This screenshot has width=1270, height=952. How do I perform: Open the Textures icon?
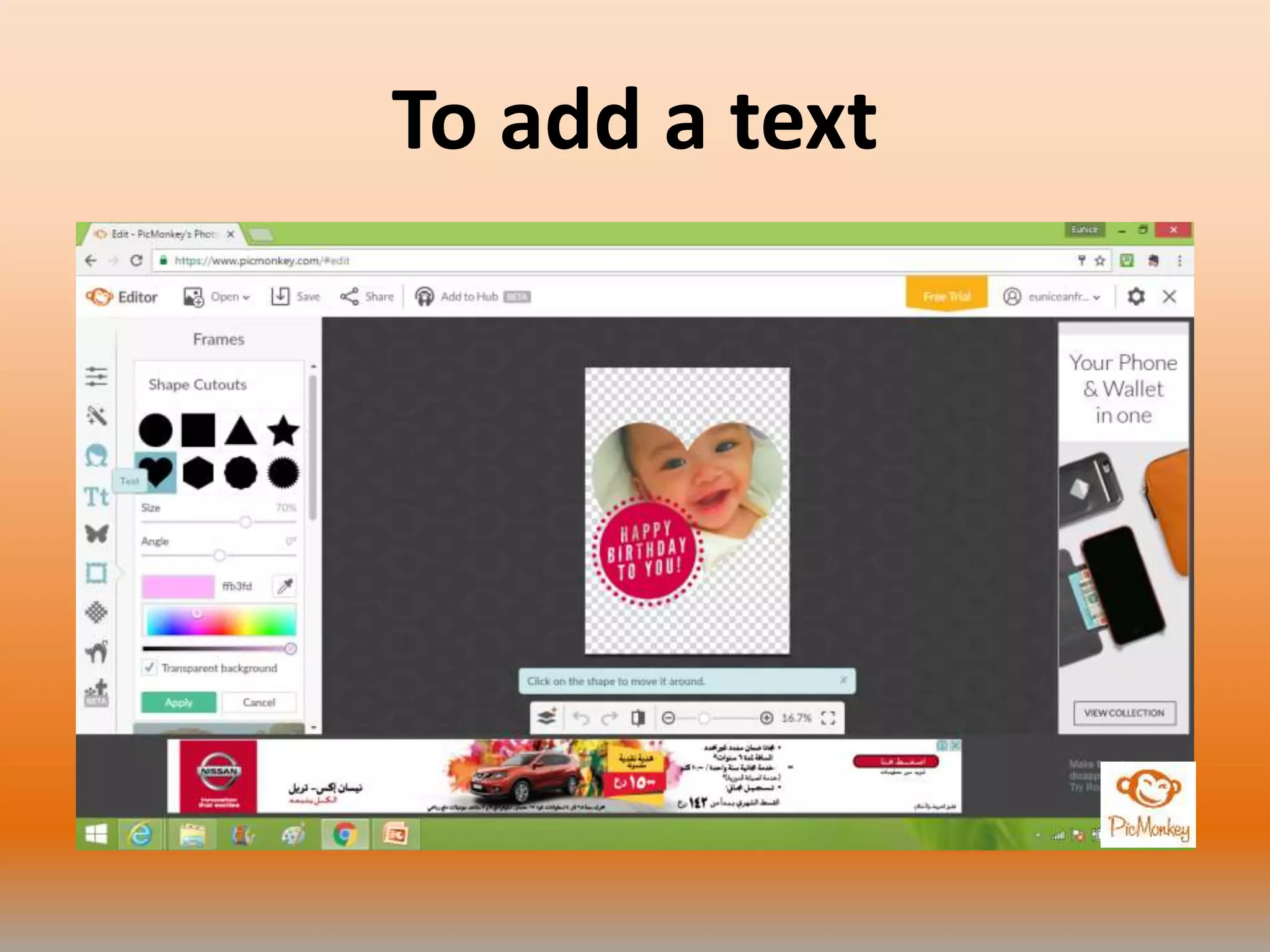tap(96, 612)
